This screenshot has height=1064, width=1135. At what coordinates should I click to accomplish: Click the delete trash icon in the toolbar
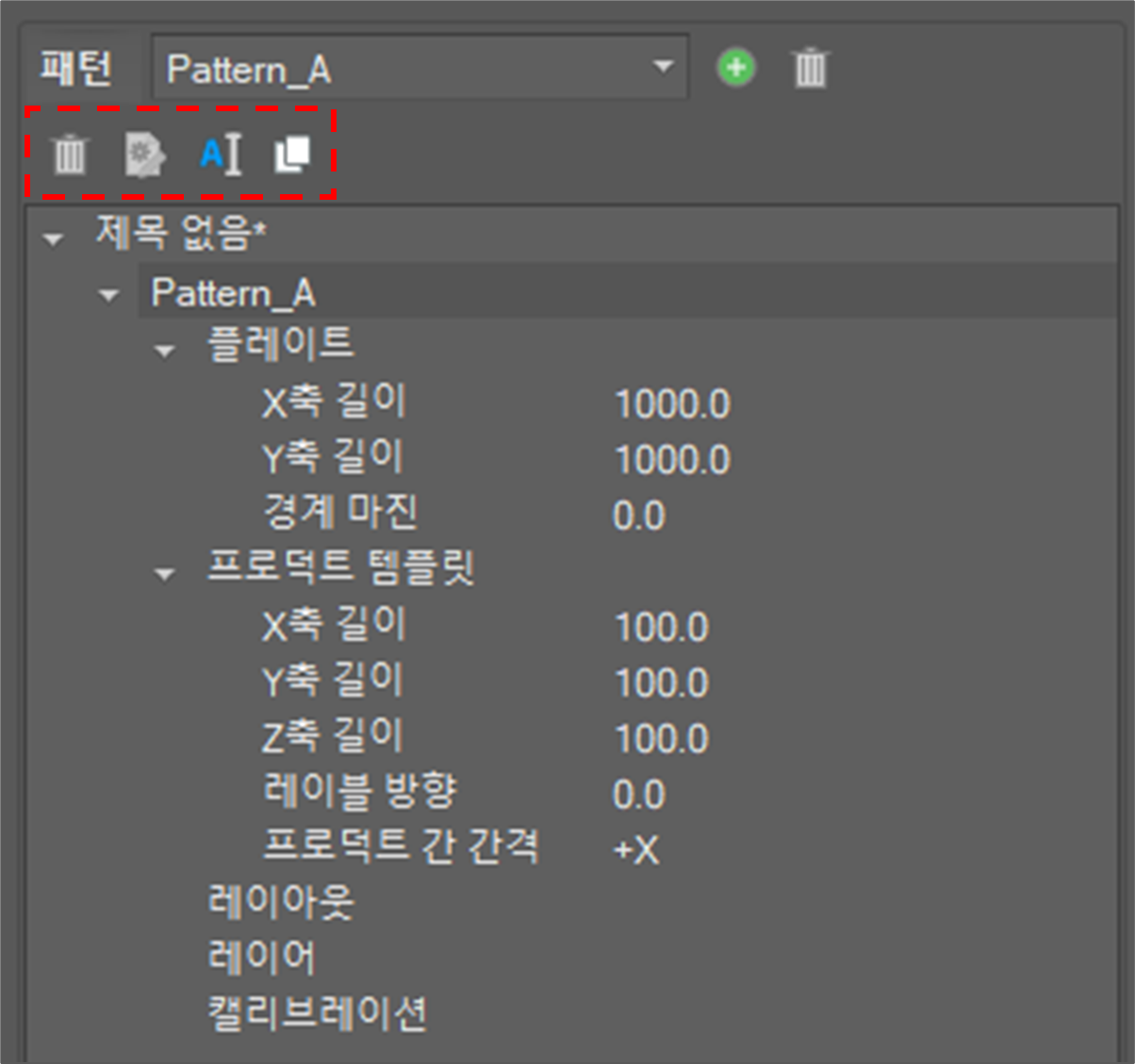click(69, 154)
